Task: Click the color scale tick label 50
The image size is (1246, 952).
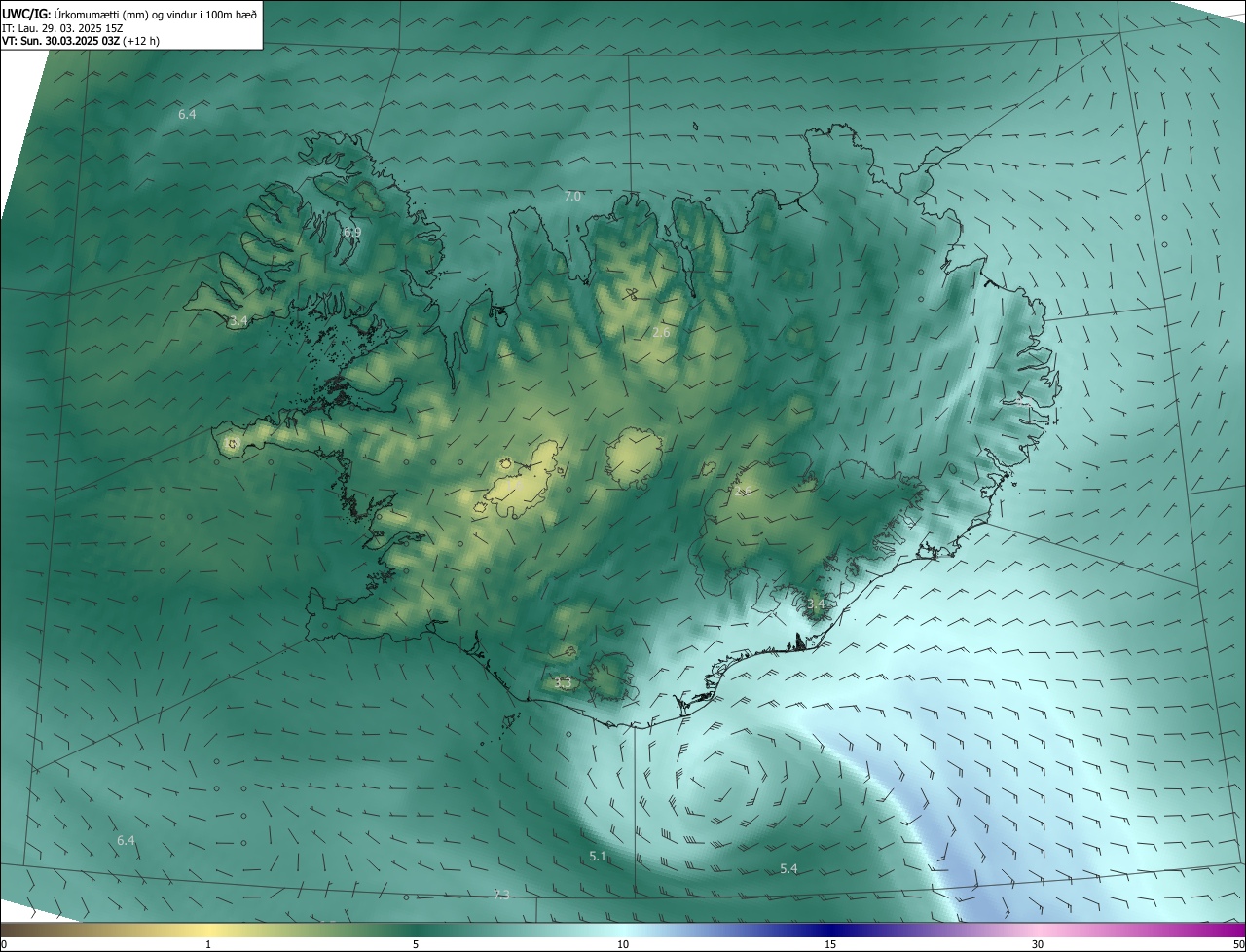Action: [1238, 944]
